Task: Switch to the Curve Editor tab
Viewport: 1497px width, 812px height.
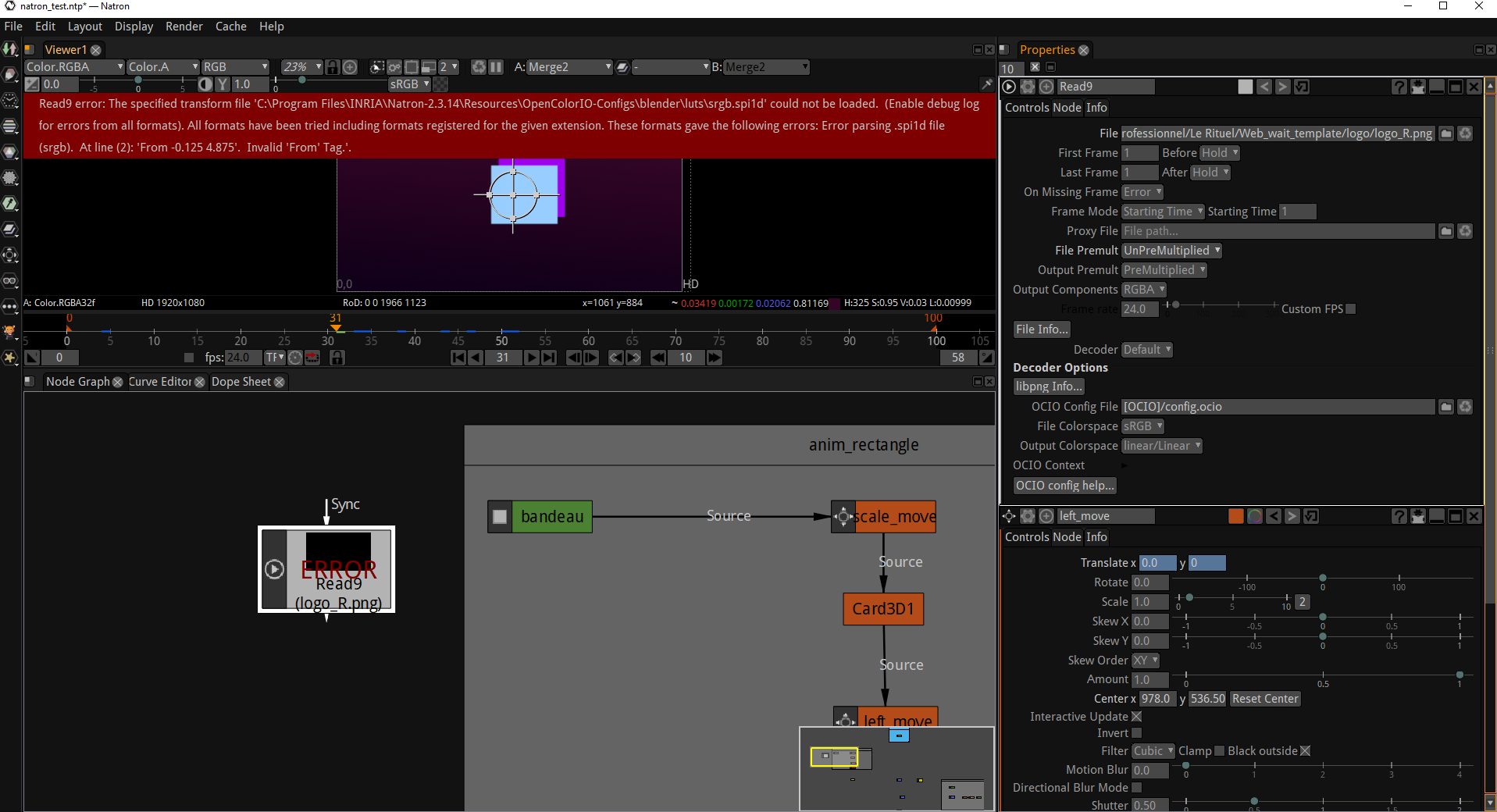Action: pyautogui.click(x=159, y=382)
